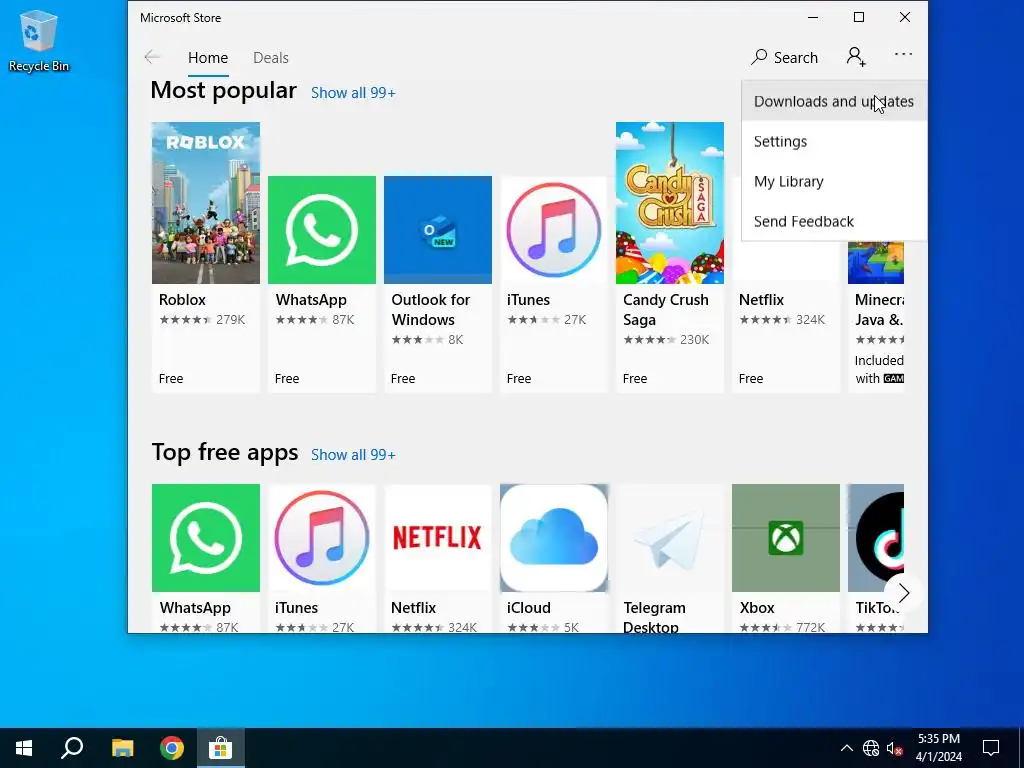The height and width of the screenshot is (768, 1024).
Task: Open the iCloud app icon
Action: [554, 537]
